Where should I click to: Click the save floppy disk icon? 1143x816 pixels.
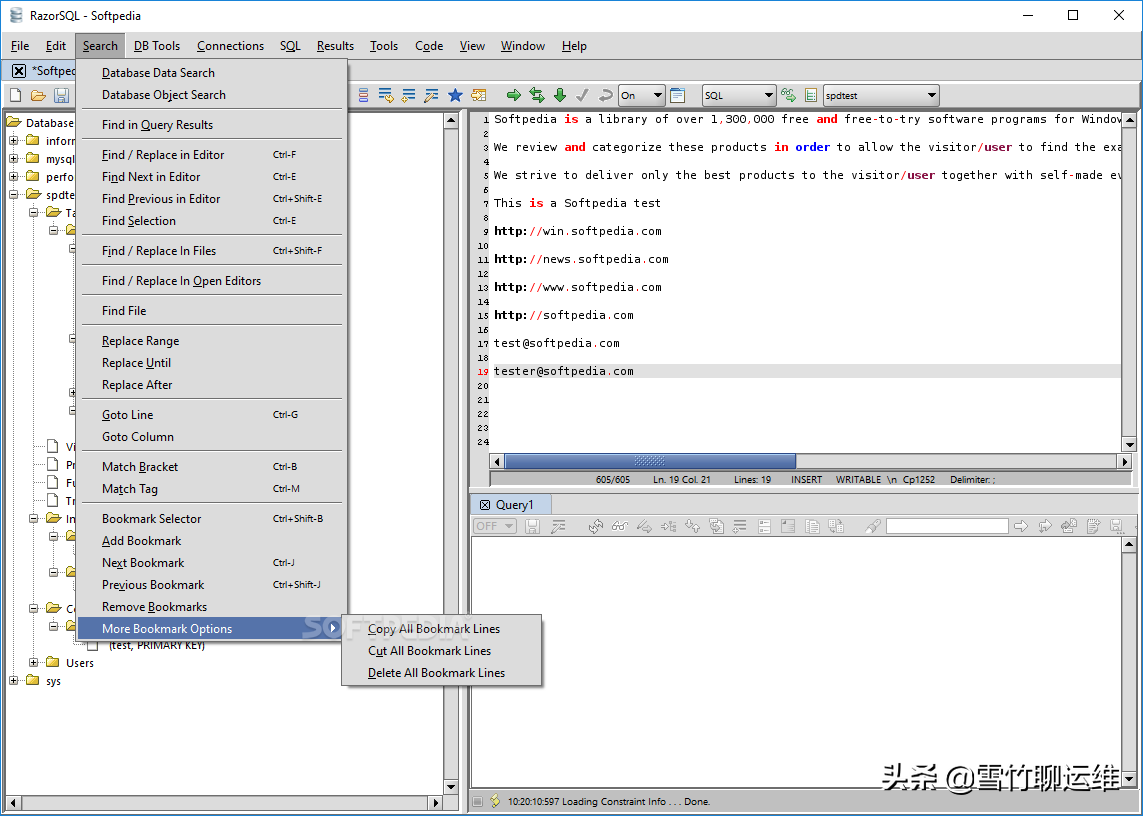(61, 95)
